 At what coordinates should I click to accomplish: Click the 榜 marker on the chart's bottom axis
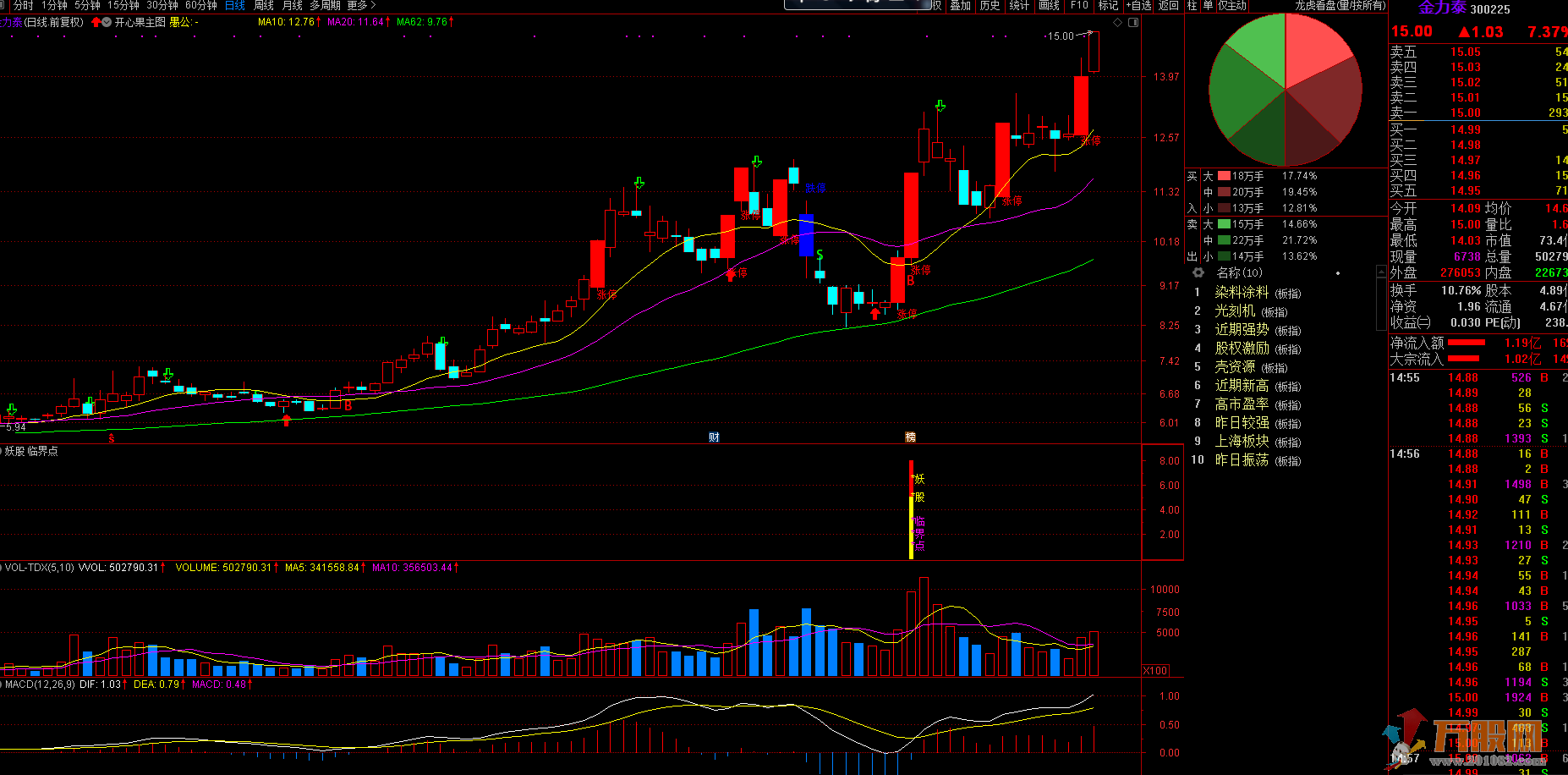(910, 437)
